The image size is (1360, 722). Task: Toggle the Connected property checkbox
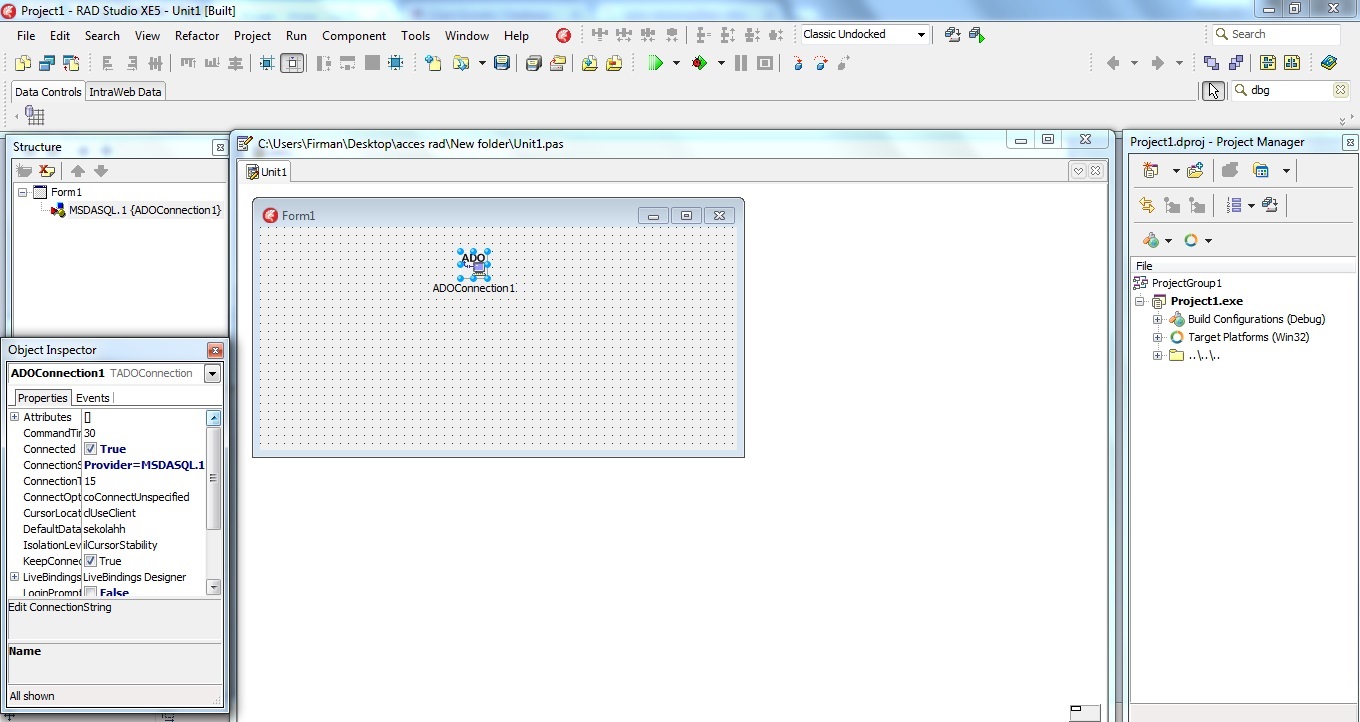tap(90, 449)
